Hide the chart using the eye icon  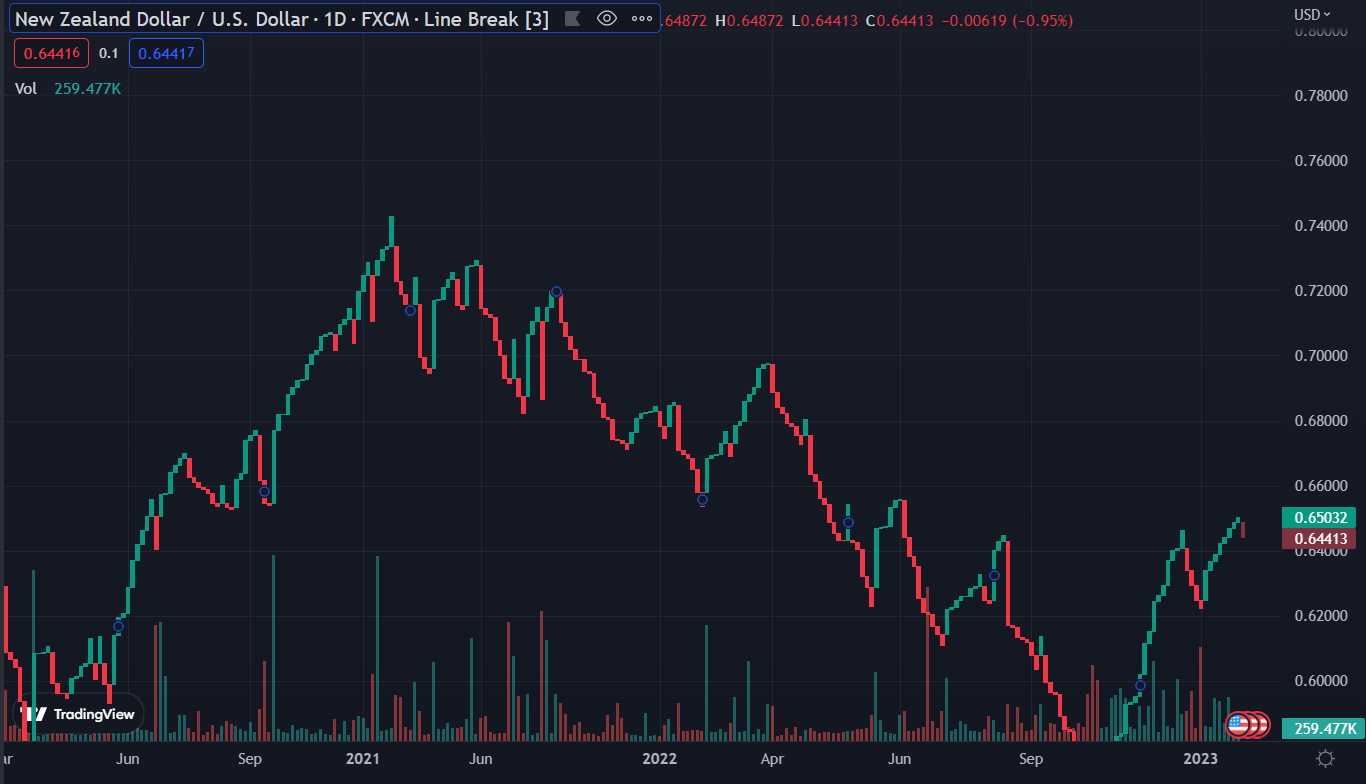coord(606,18)
